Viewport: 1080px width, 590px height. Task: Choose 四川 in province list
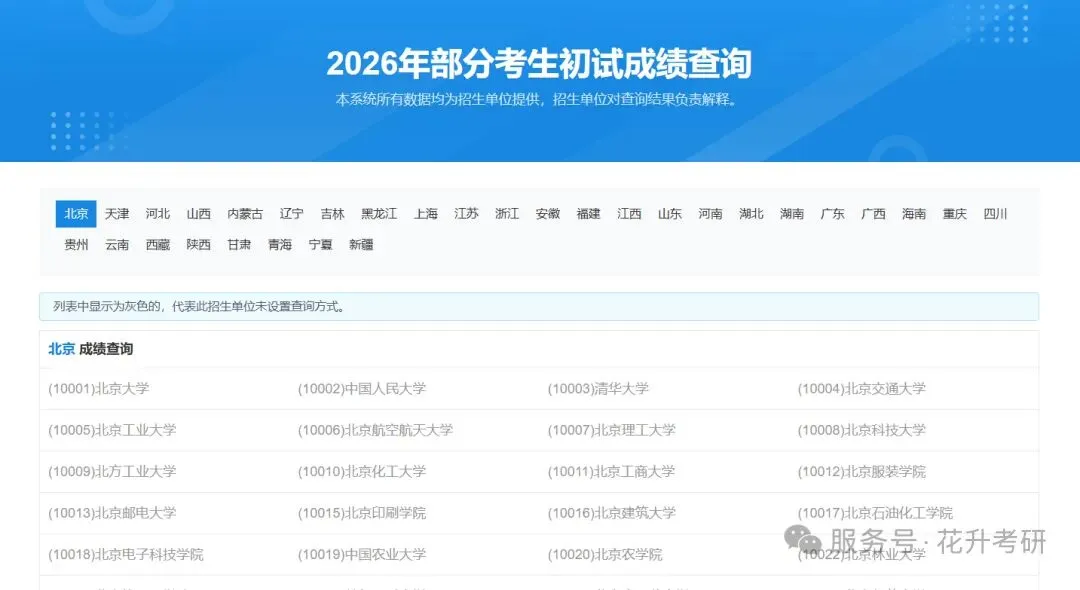click(x=995, y=214)
